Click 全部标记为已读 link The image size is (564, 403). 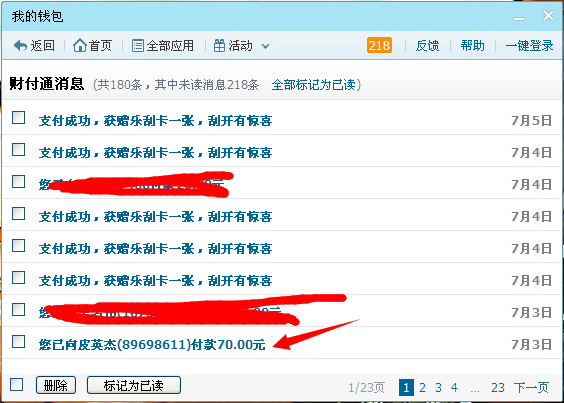click(314, 85)
